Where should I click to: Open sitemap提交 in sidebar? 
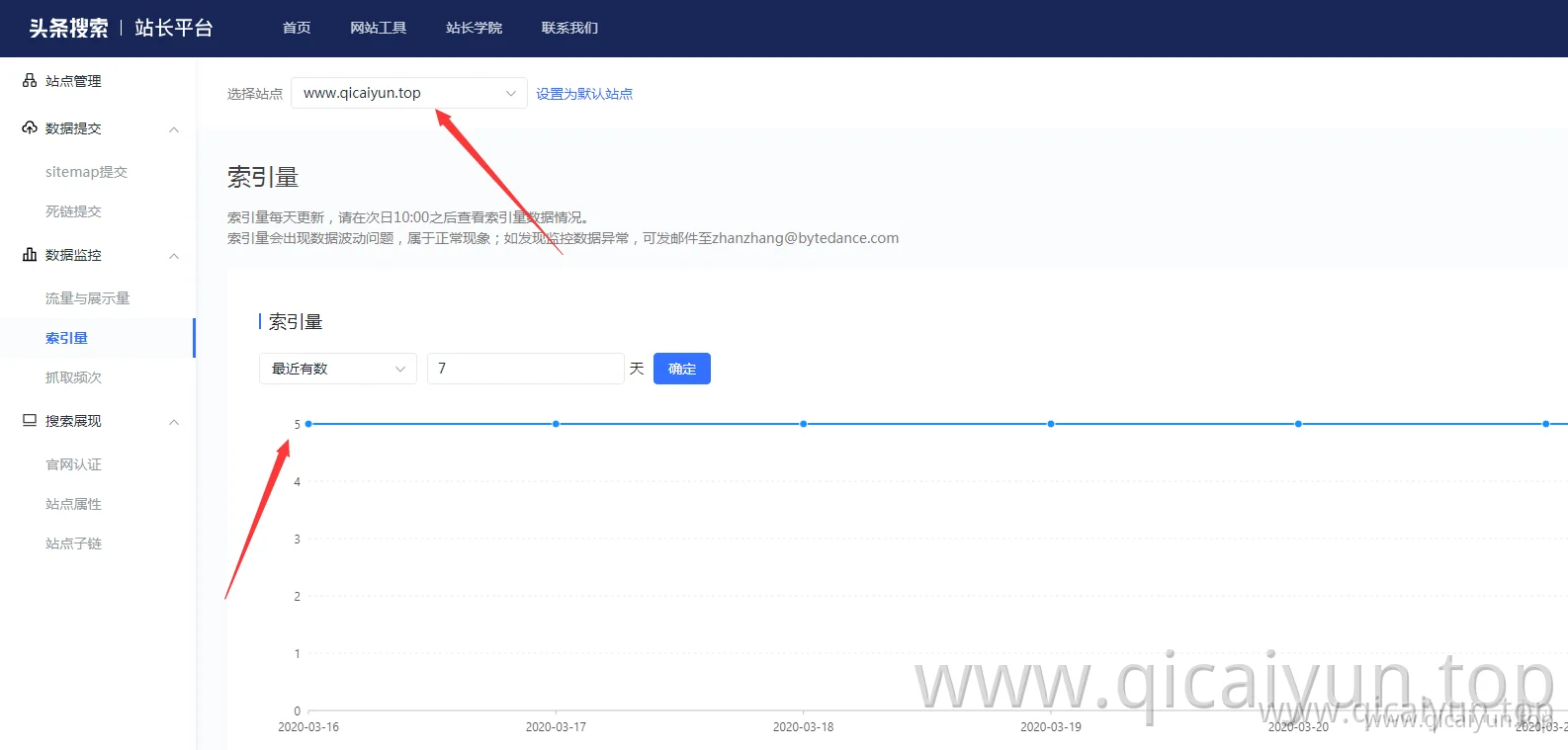86,172
